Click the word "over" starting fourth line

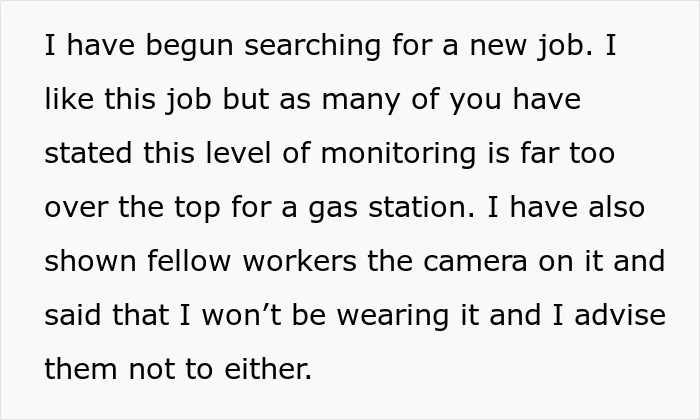tap(76, 208)
